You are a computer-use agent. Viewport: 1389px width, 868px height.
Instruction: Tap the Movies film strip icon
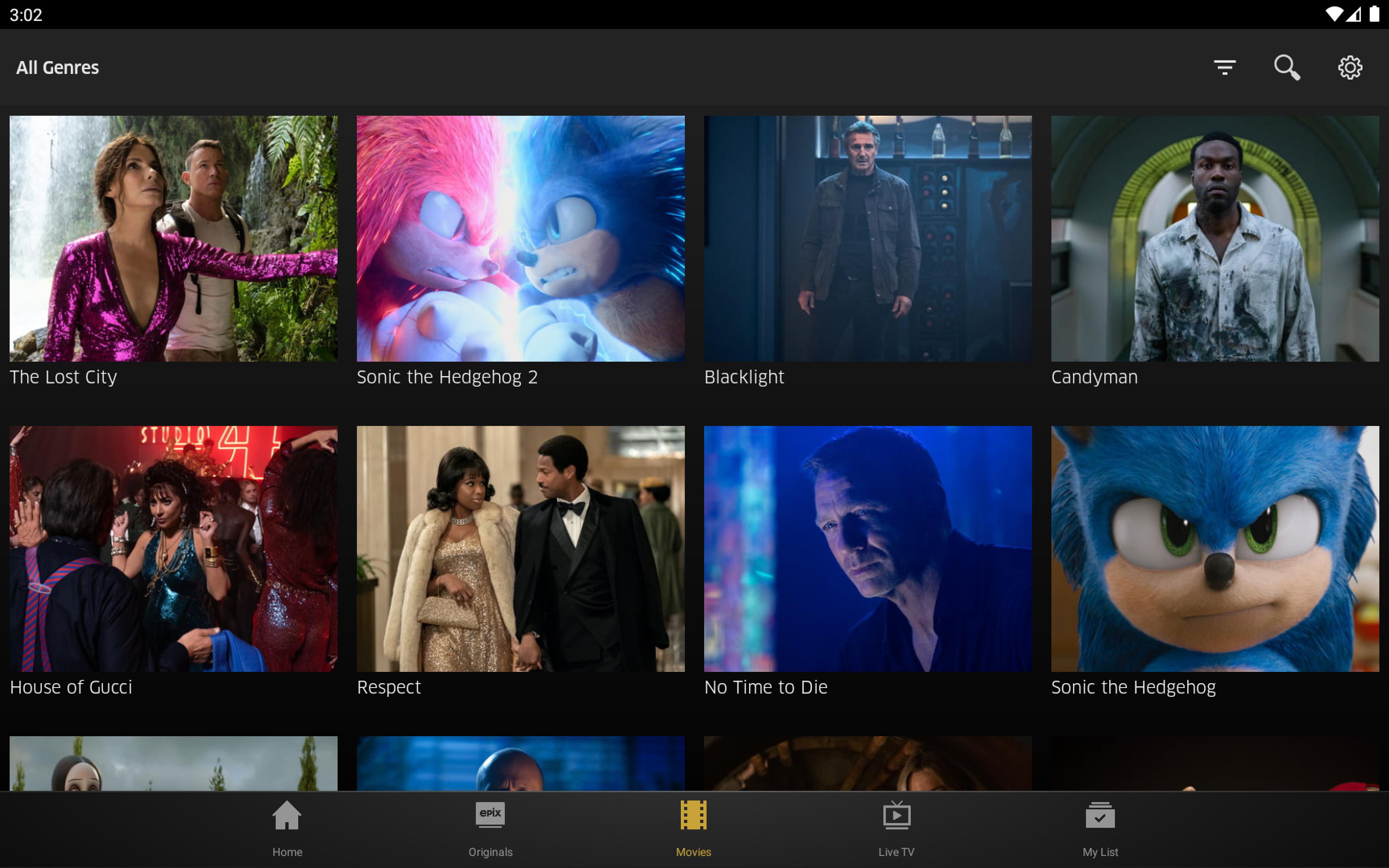(x=693, y=815)
